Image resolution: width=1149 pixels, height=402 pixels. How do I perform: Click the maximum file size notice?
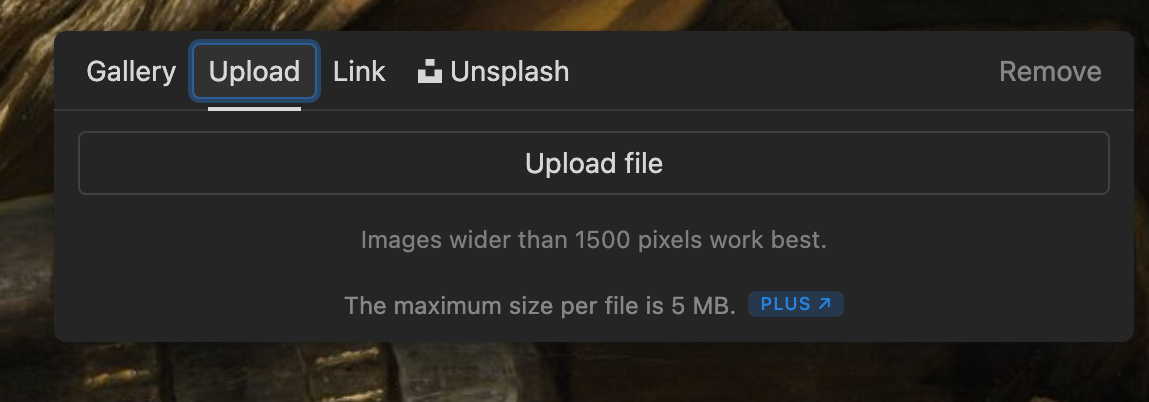pyautogui.click(x=540, y=305)
